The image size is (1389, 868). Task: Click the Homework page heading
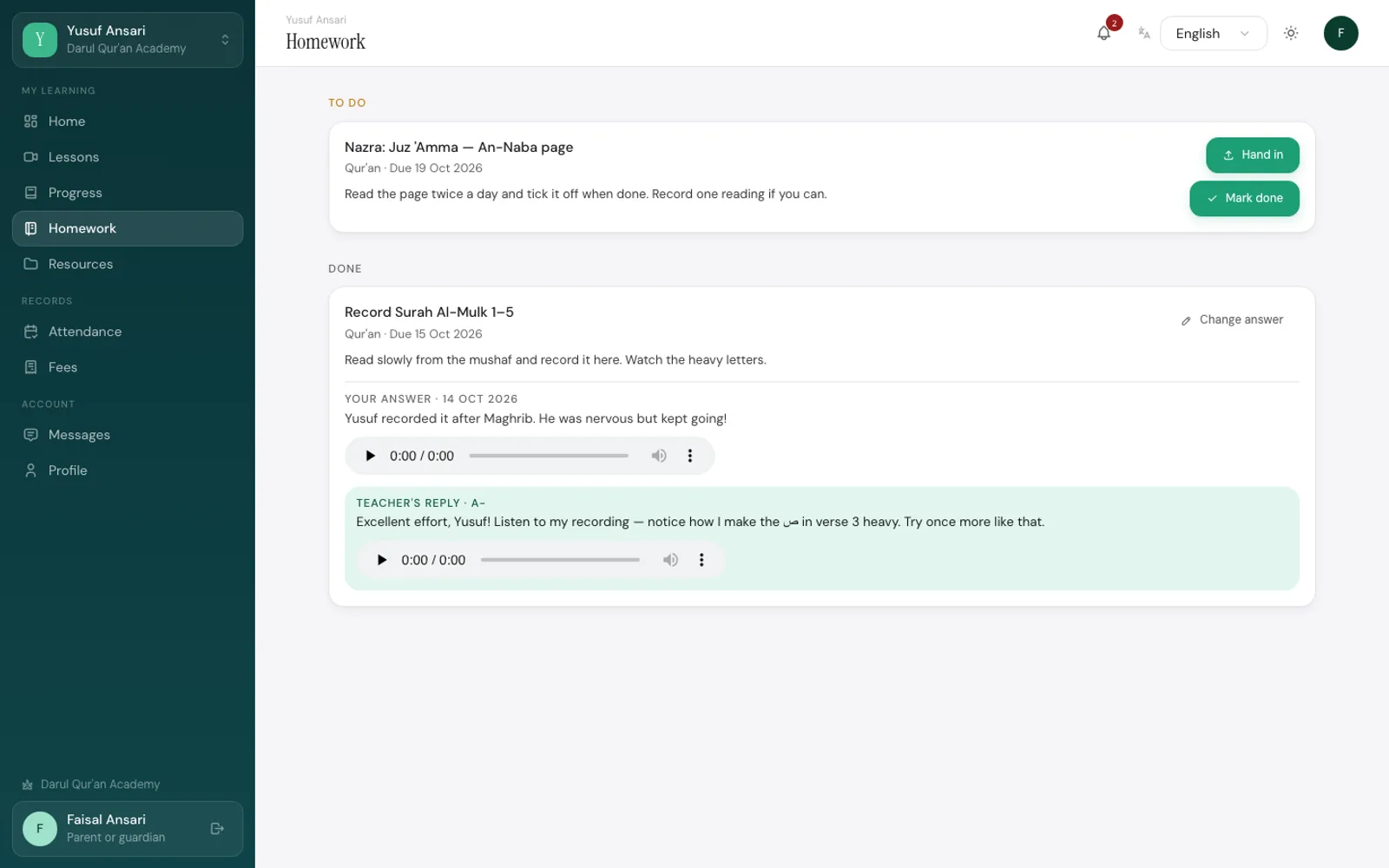tap(326, 42)
